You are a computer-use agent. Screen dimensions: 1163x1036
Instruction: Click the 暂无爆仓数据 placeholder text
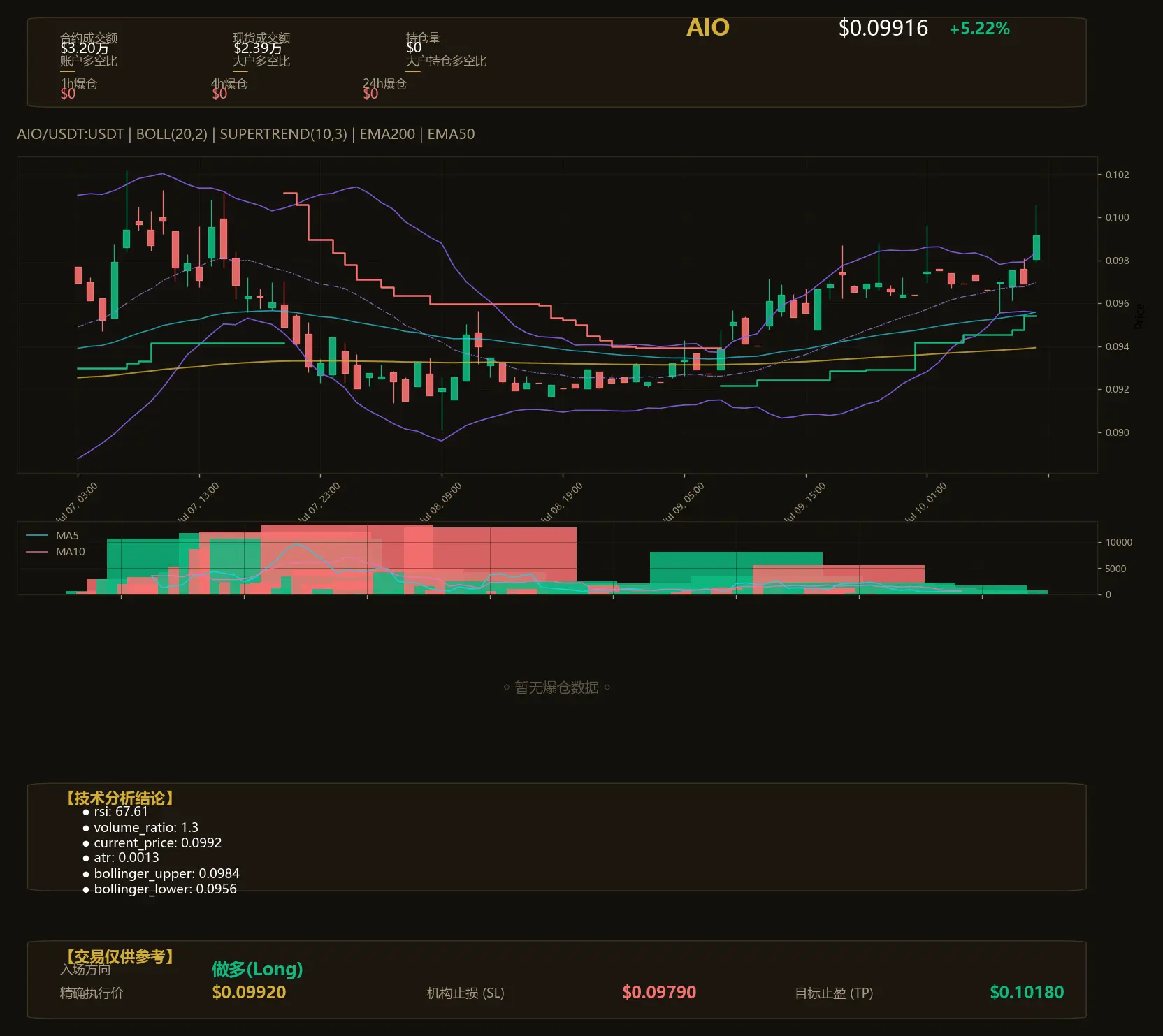(x=557, y=687)
